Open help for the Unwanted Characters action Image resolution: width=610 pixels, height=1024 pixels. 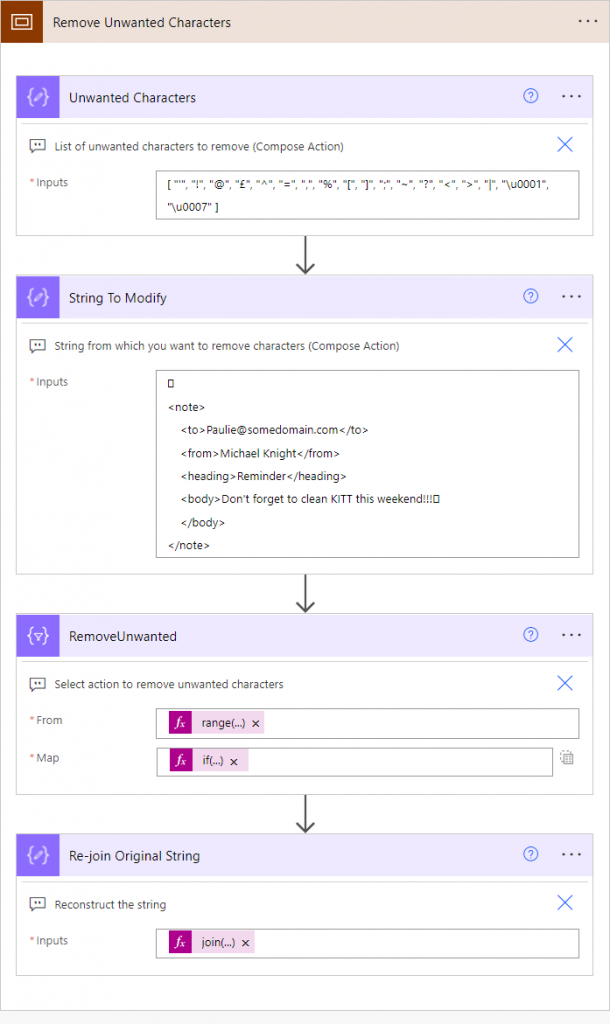(530, 96)
